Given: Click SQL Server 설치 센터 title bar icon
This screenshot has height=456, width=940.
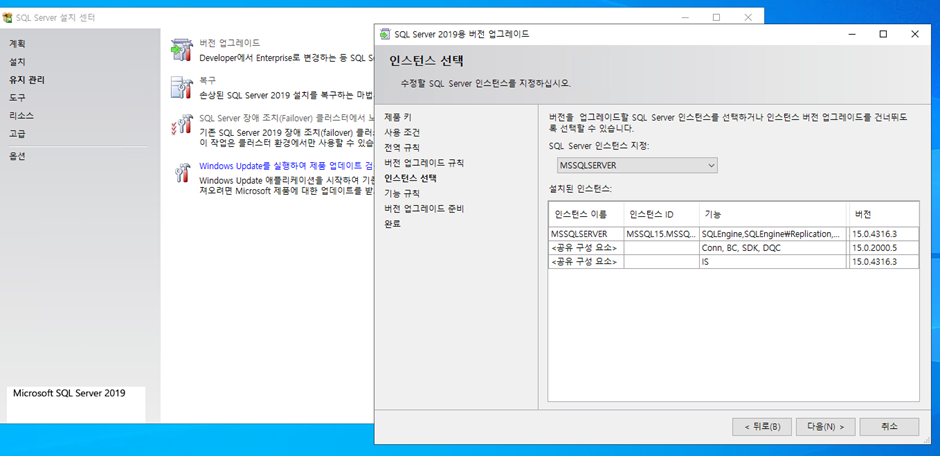Looking at the screenshot, I should click(x=8, y=18).
